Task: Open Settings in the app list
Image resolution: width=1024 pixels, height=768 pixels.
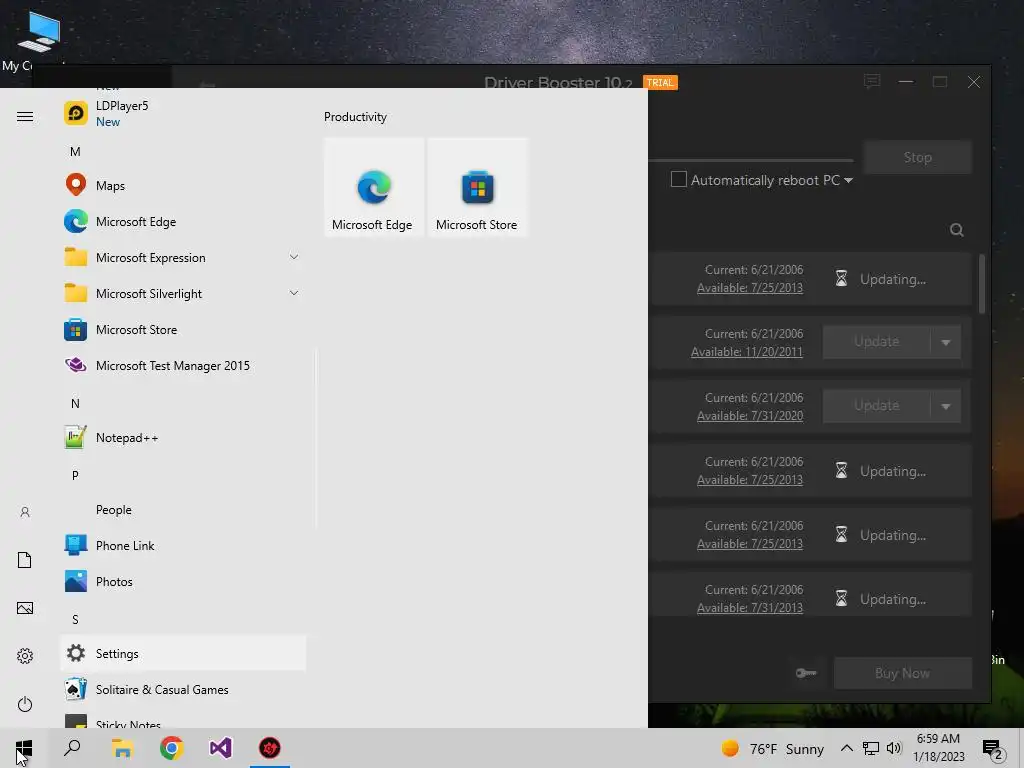Action: pyautogui.click(x=183, y=653)
